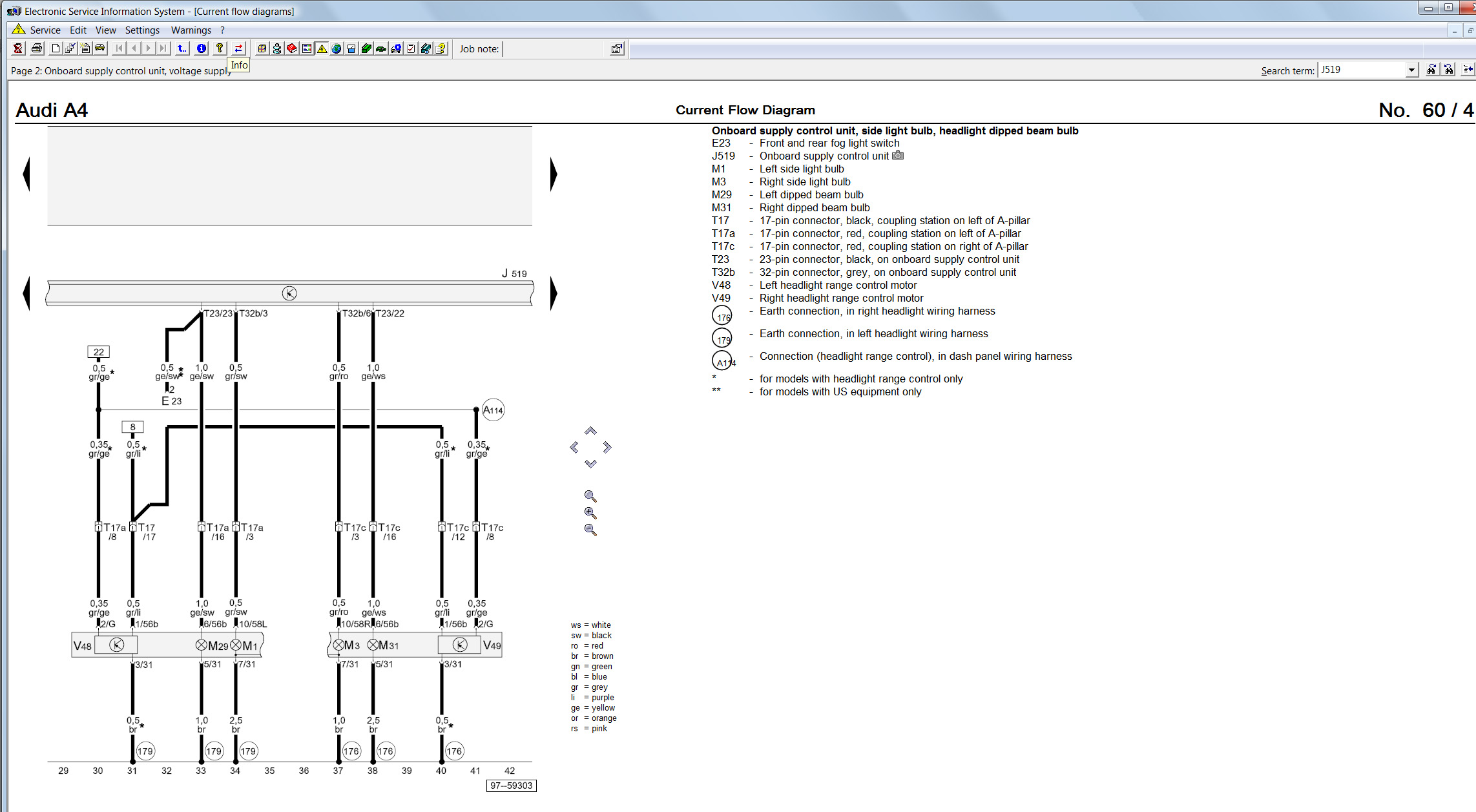Click pan-down chevron in navigation arrows
The image size is (1476, 812).
[590, 464]
